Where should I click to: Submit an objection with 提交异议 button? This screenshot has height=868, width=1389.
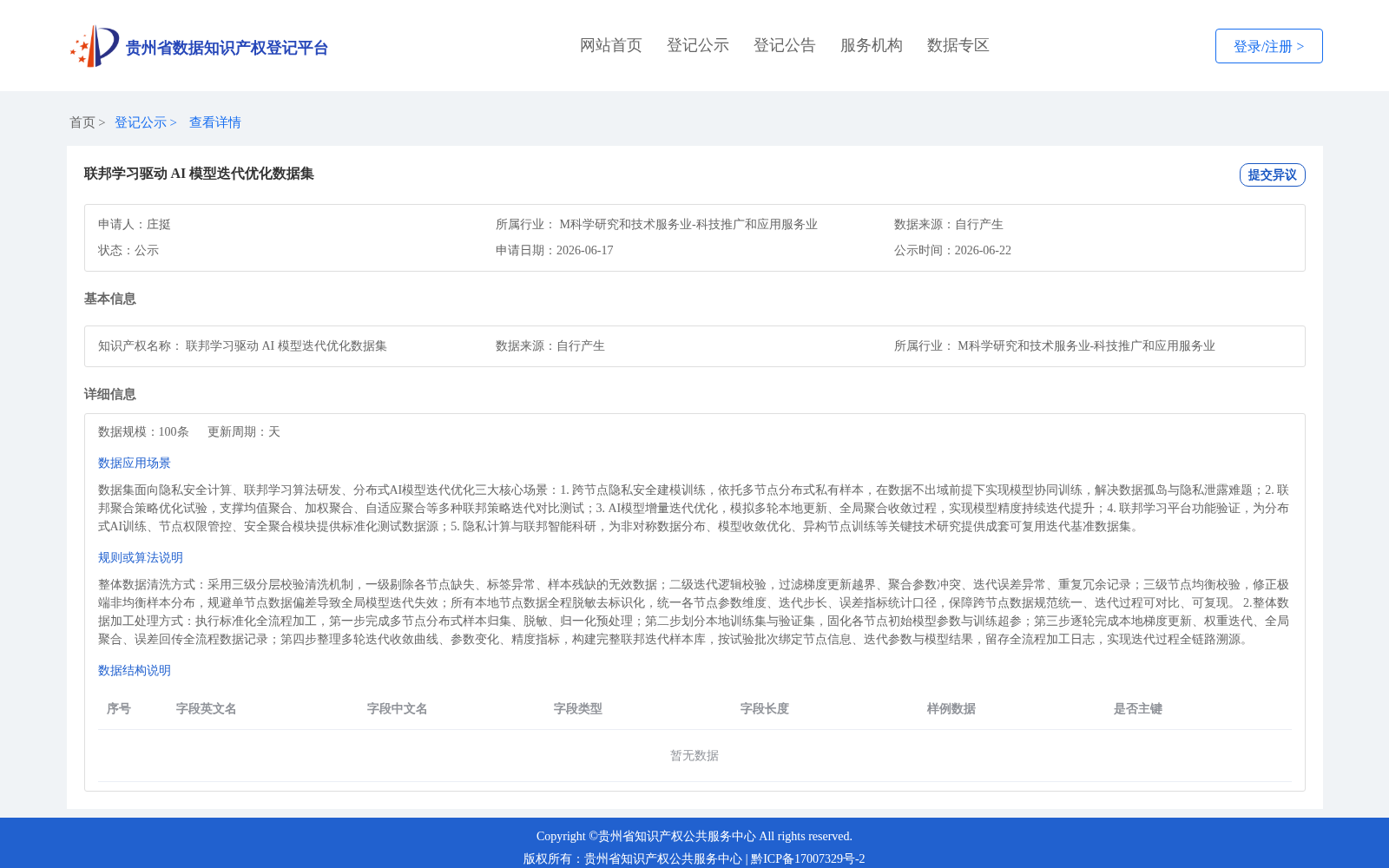[x=1273, y=174]
